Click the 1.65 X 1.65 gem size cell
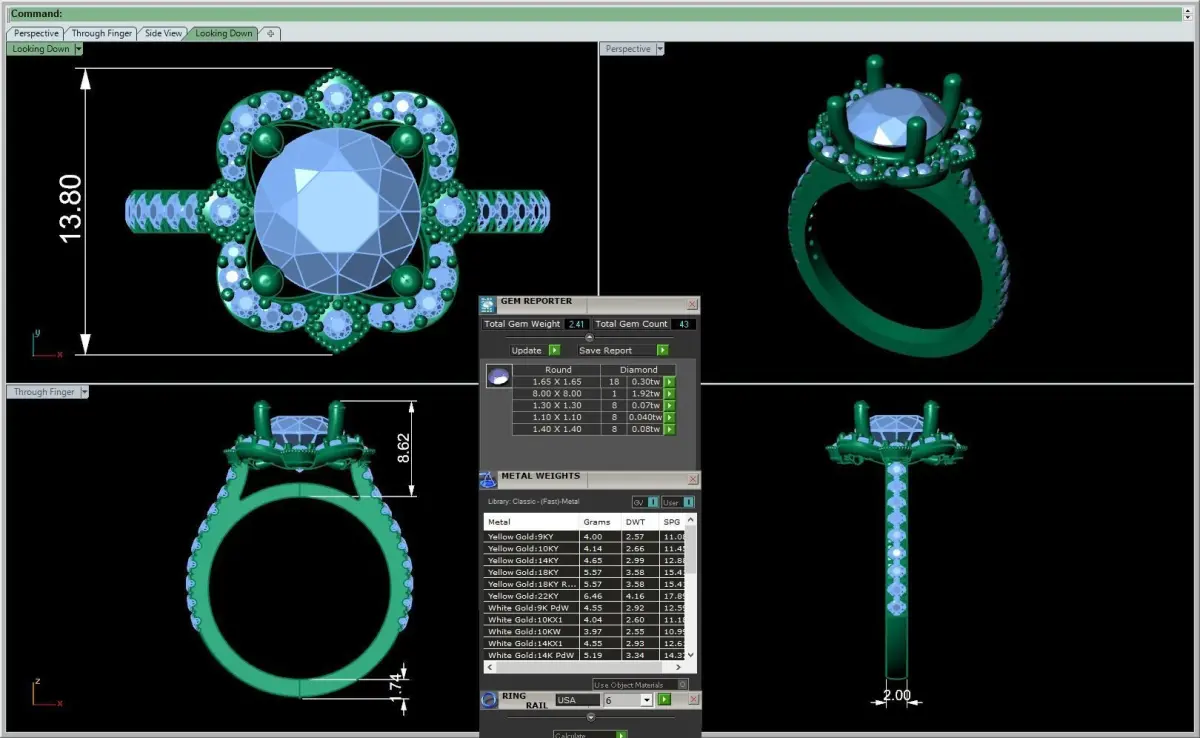Viewport: 1200px width, 738px height. [x=557, y=382]
